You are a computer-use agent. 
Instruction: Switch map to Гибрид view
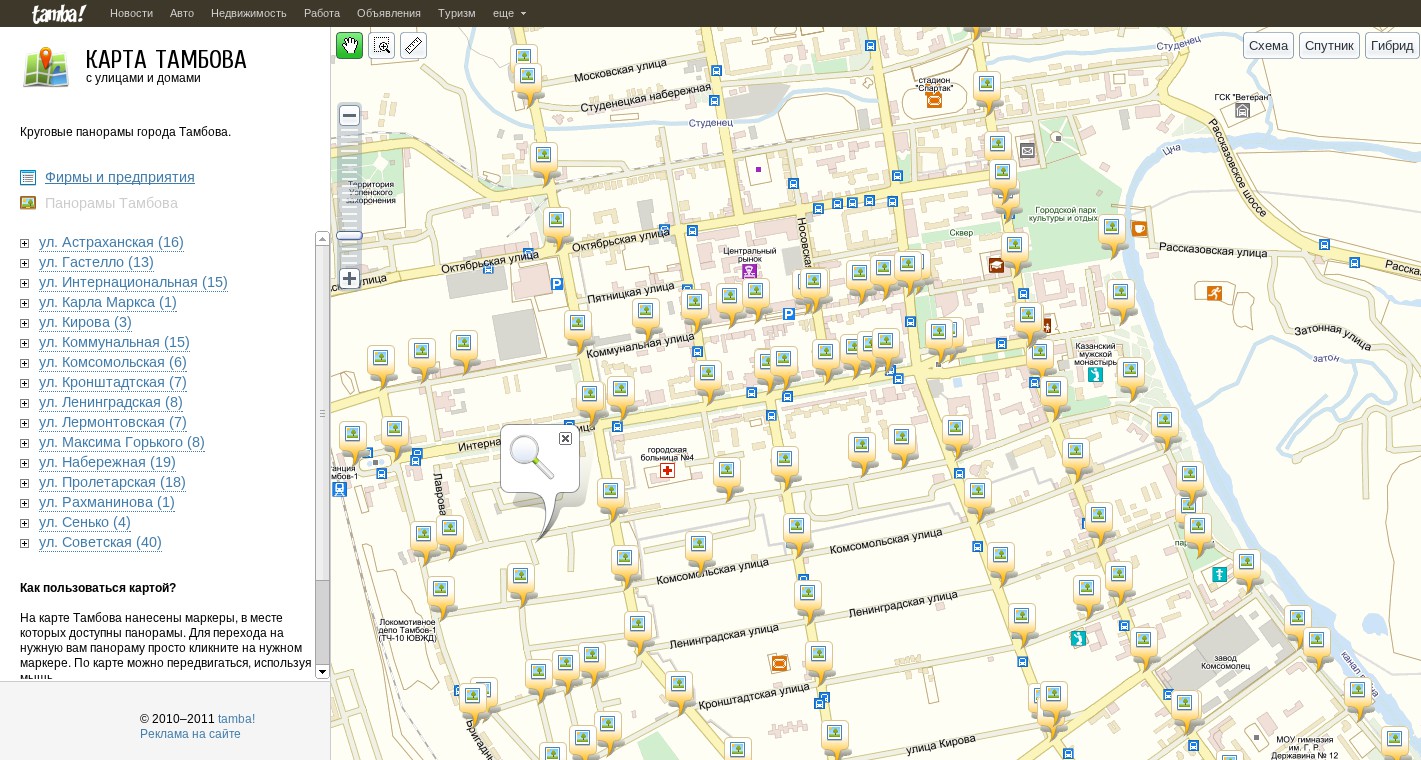point(1391,46)
